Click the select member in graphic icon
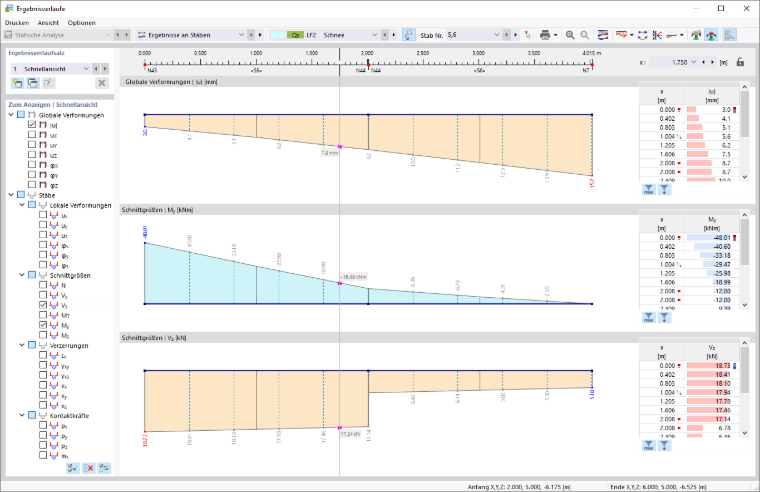Viewport: 760px width, 492px height. coord(527,35)
